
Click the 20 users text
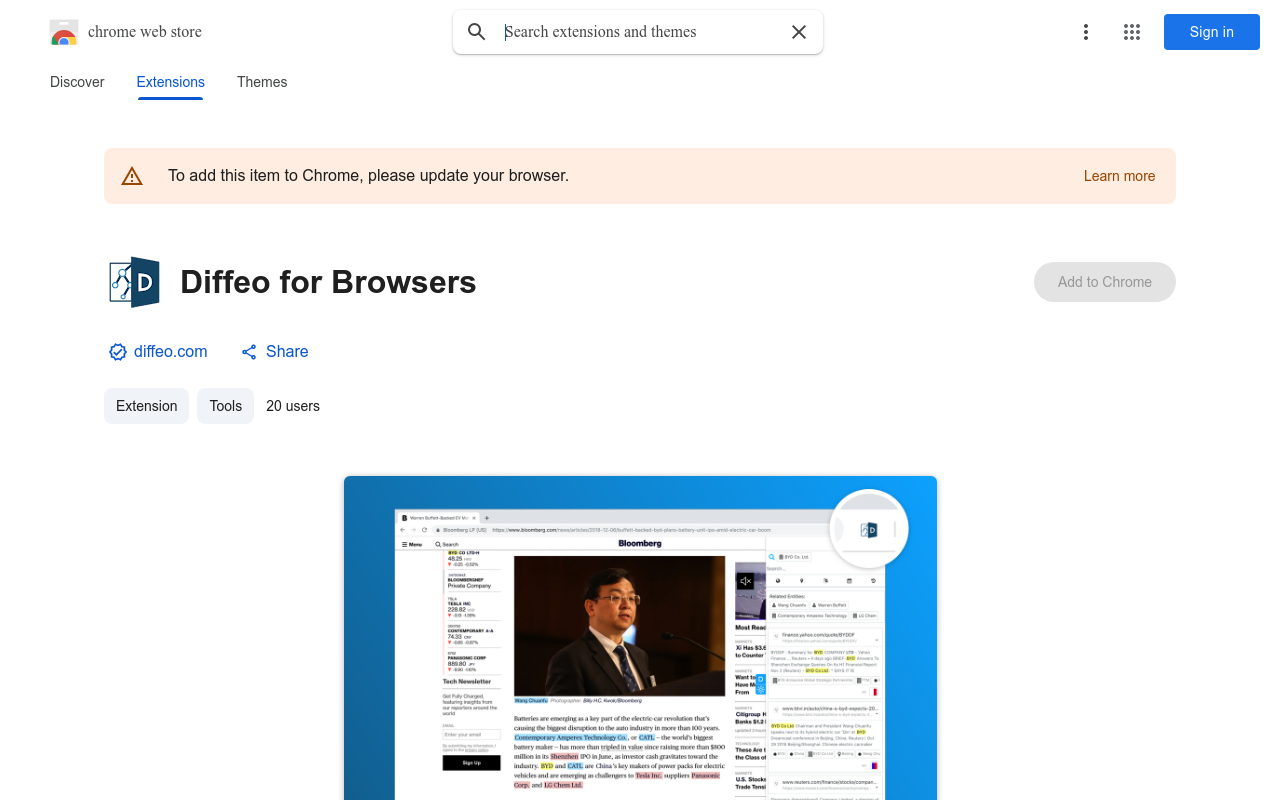pyautogui.click(x=293, y=406)
